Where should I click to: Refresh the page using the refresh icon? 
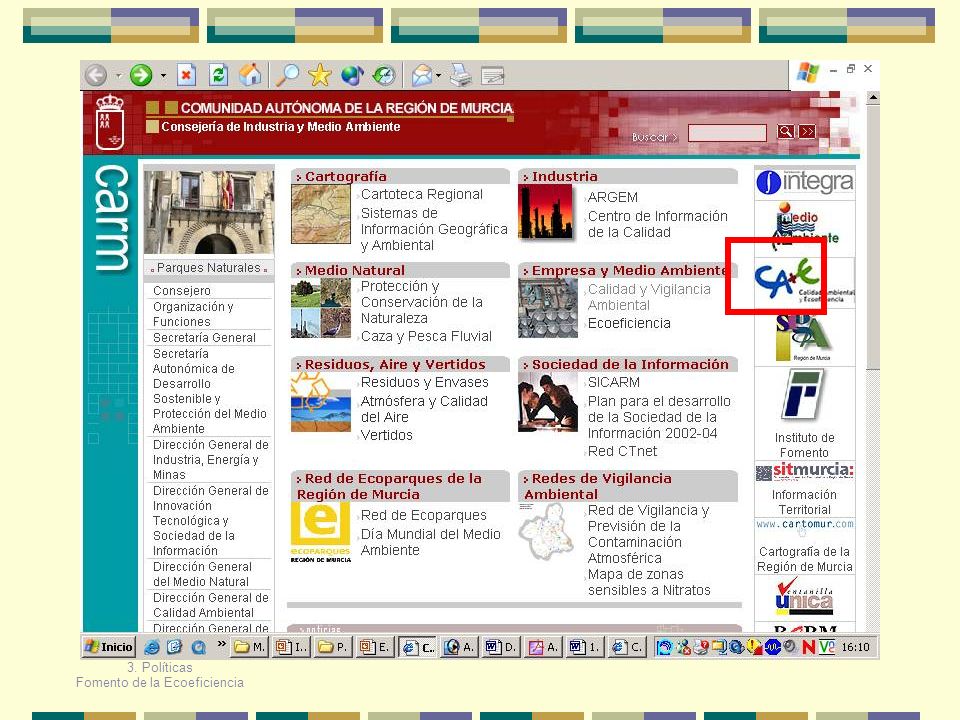click(218, 75)
